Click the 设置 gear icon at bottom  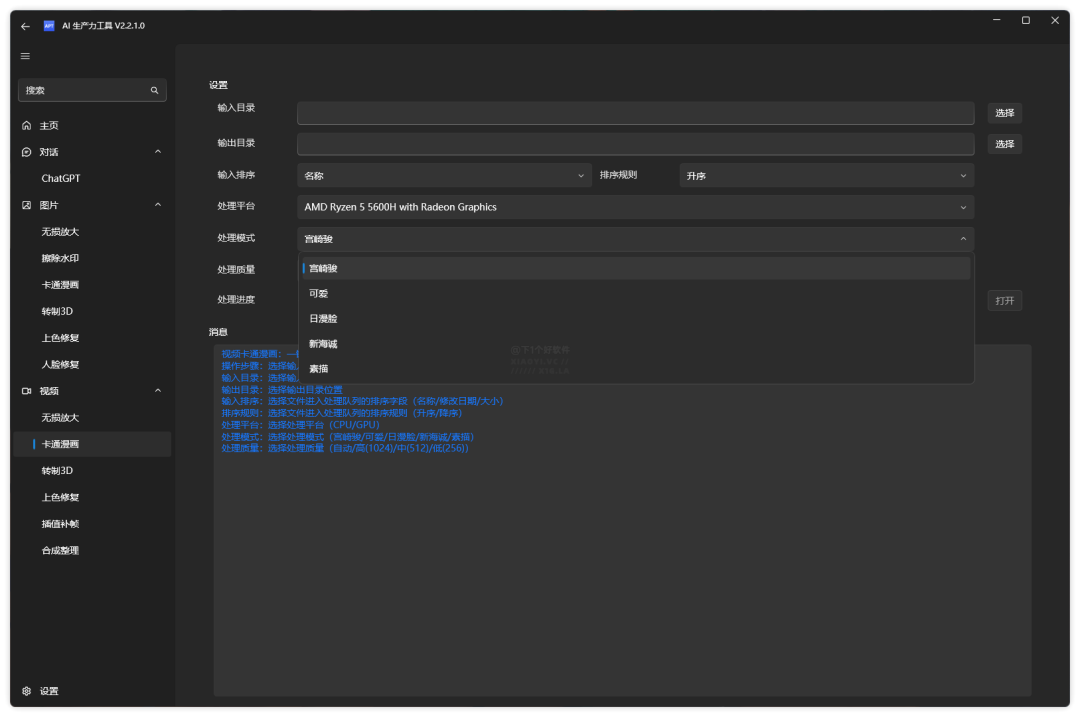coord(26,691)
